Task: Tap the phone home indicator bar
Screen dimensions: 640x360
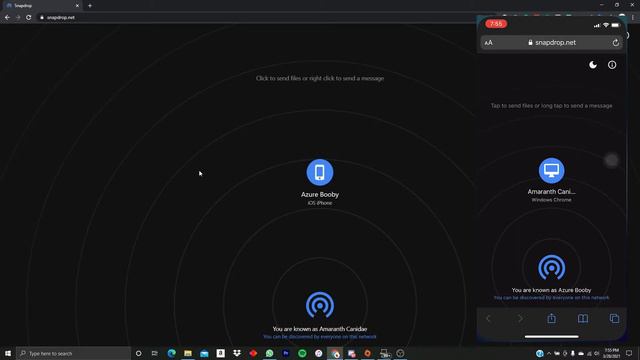Action: 551,337
